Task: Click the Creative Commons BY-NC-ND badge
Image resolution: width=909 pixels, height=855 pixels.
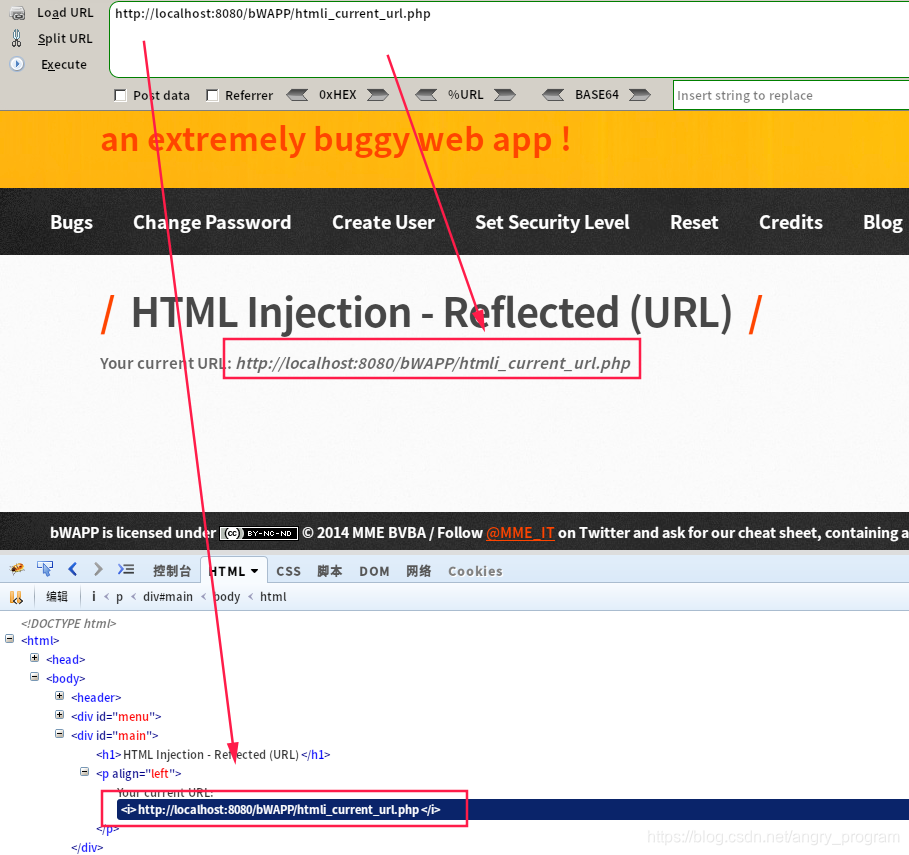Action: tap(259, 533)
